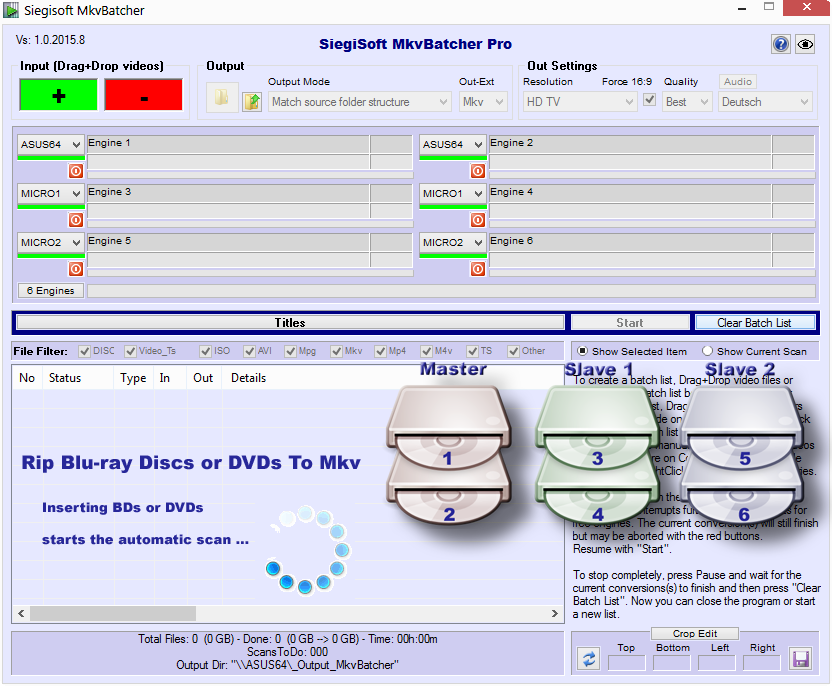Toggle the Force 16:9 checkbox
Screen dimensions: 832x686
tap(649, 100)
